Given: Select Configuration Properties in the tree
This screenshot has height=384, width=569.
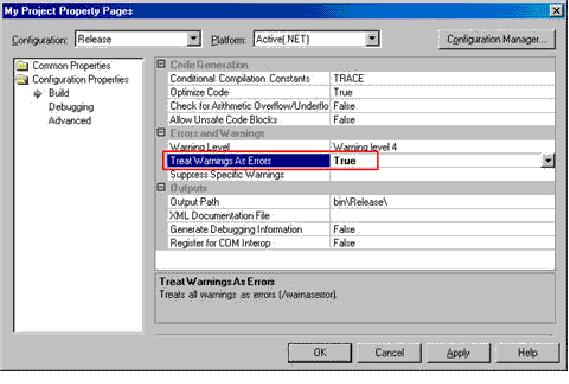Looking at the screenshot, I should (x=80, y=79).
